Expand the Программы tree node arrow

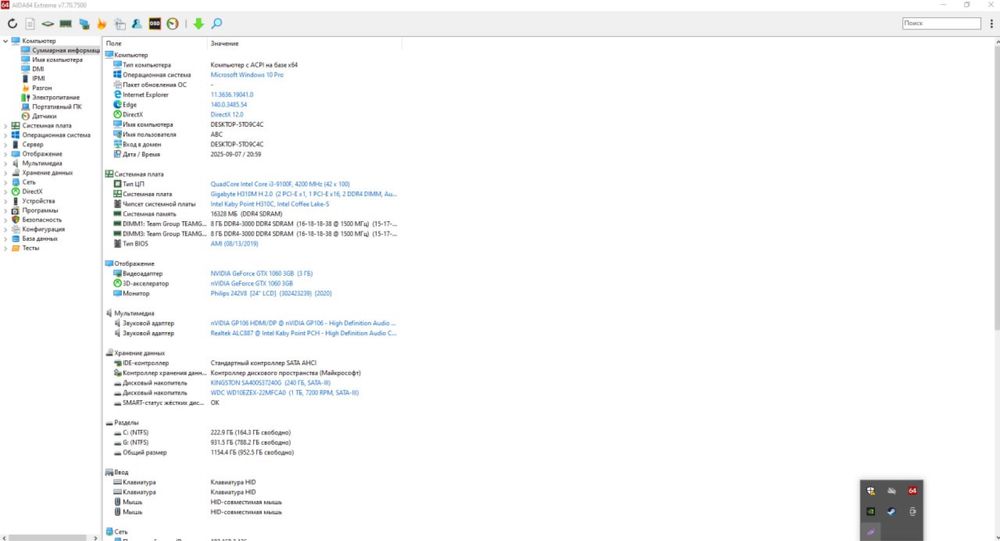point(6,211)
